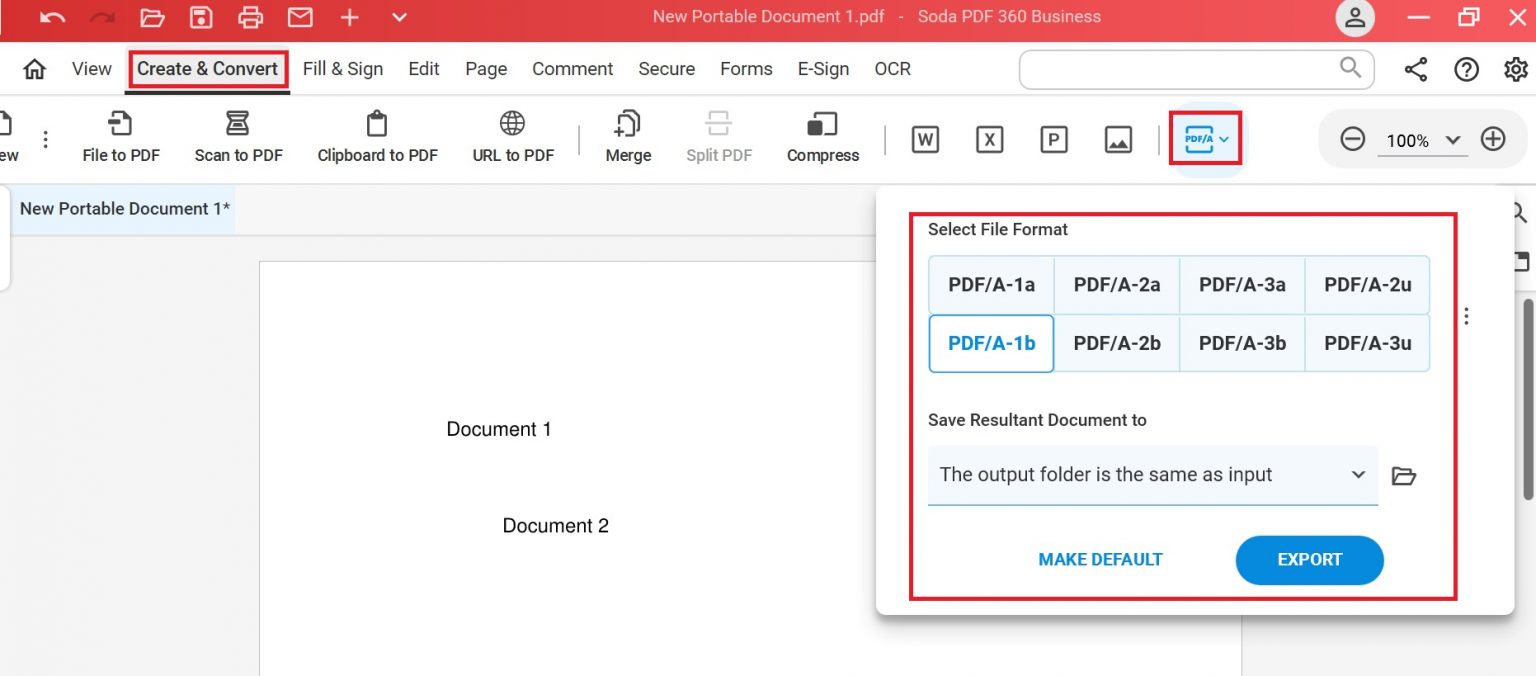
Task: Switch to the Comment tab
Action: (573, 69)
